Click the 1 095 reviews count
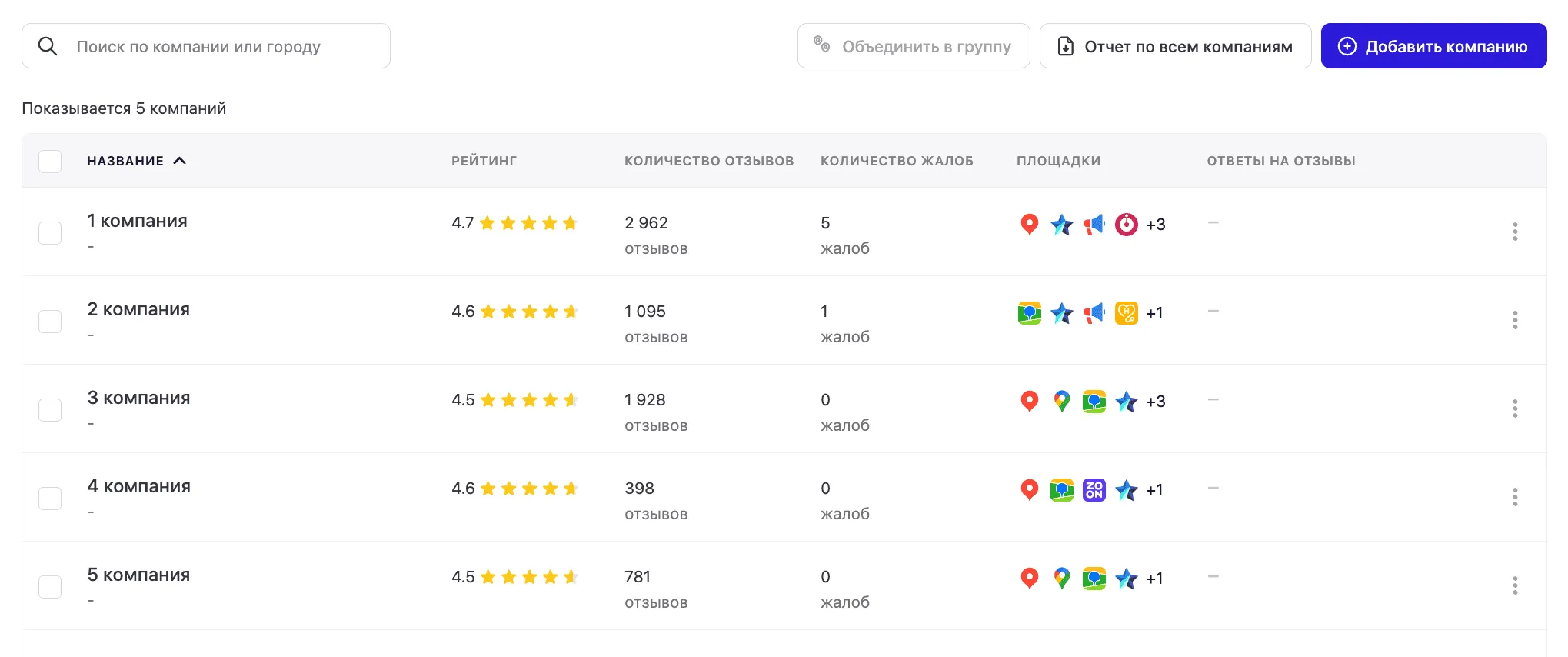Viewport: 1568px width, 657px height. [x=644, y=312]
